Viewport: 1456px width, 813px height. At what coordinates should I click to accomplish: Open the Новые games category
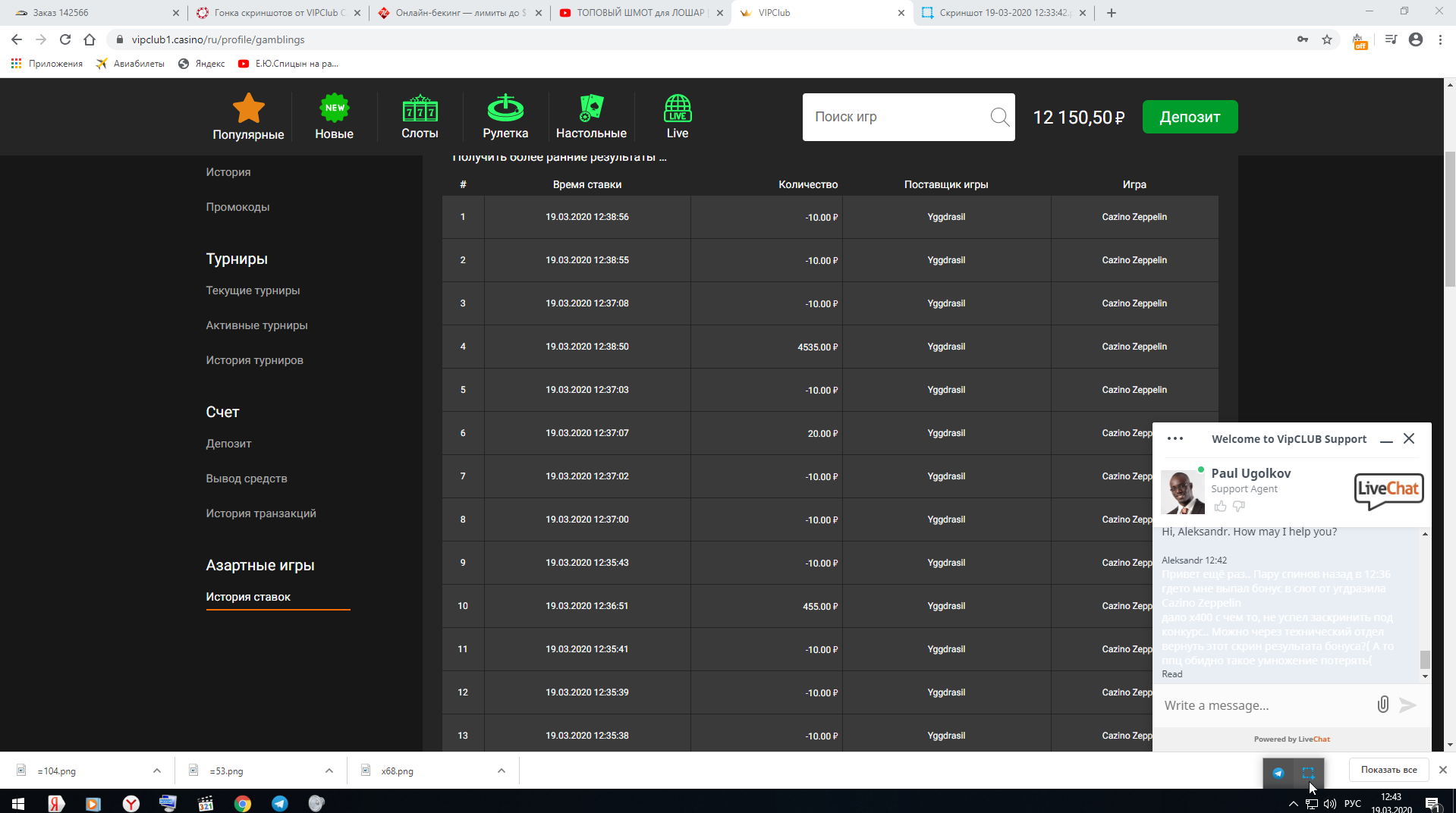(334, 117)
